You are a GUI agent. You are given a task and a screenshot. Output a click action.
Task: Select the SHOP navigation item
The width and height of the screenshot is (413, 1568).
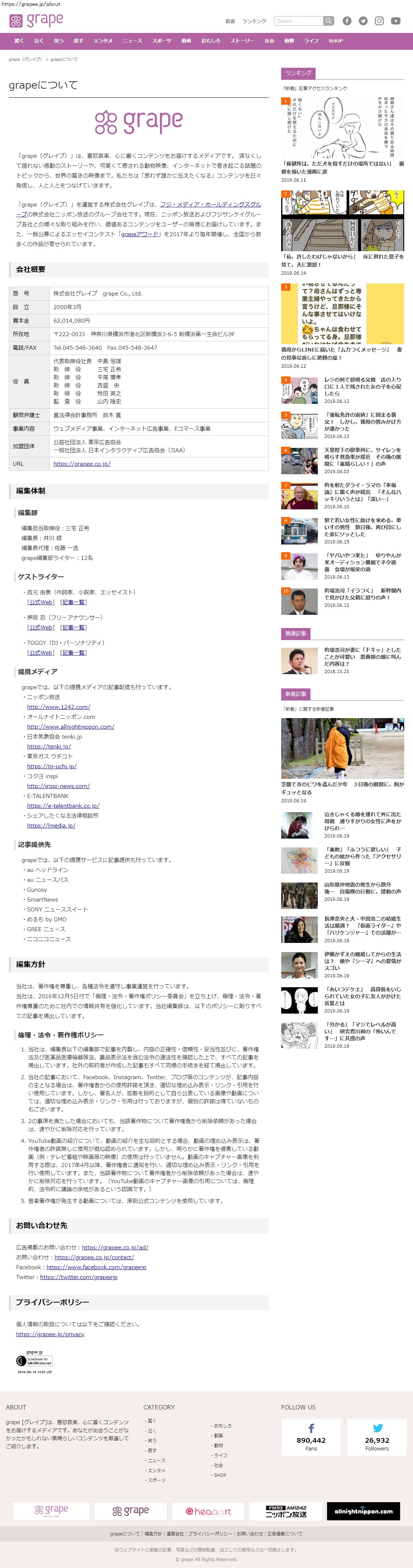pyautogui.click(x=336, y=41)
